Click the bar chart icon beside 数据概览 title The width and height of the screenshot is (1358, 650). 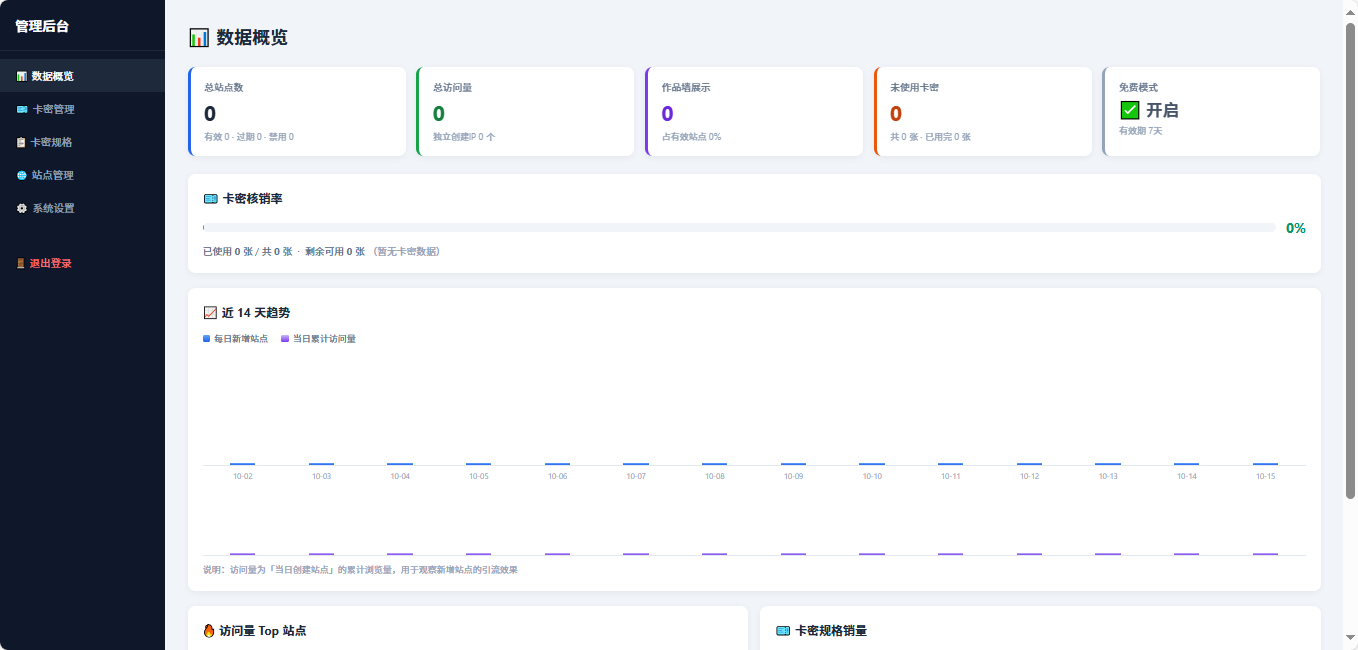click(199, 38)
